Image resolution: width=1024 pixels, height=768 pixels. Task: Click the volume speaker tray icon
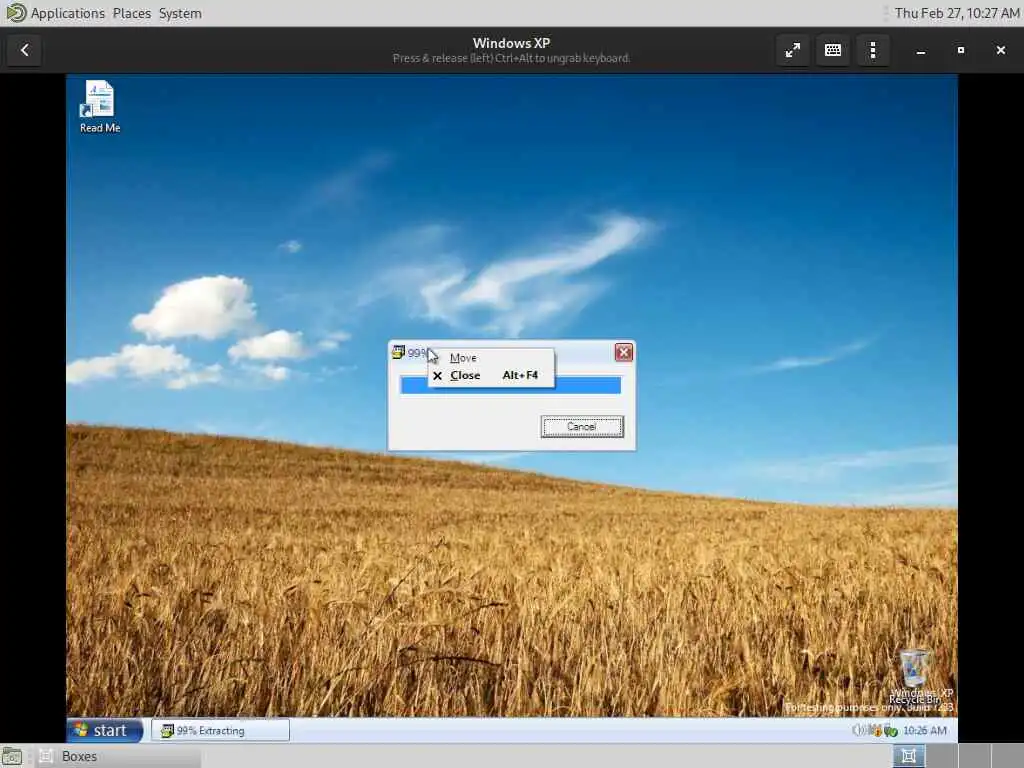coord(859,730)
